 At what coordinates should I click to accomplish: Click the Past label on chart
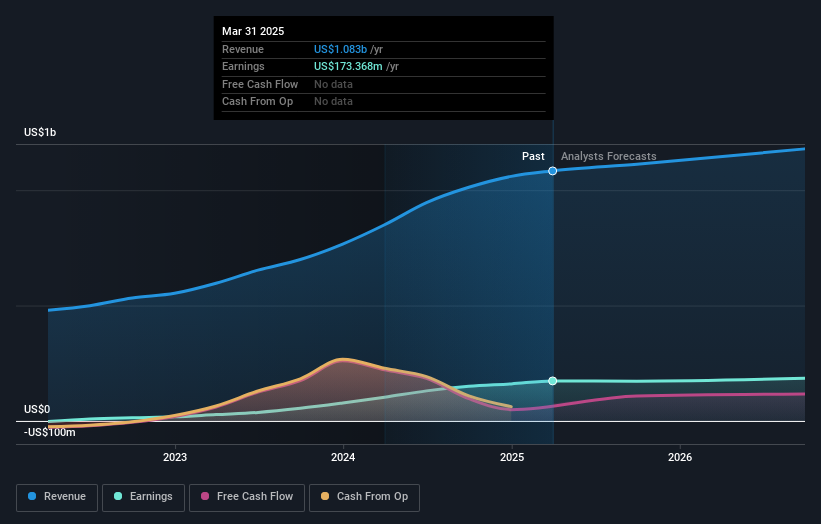tap(533, 157)
